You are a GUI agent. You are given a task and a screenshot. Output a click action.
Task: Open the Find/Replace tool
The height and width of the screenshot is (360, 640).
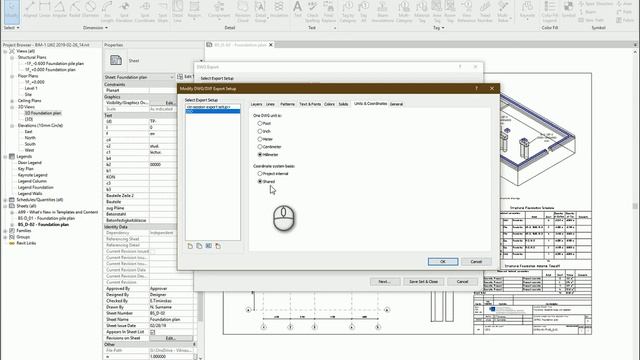coord(329,11)
